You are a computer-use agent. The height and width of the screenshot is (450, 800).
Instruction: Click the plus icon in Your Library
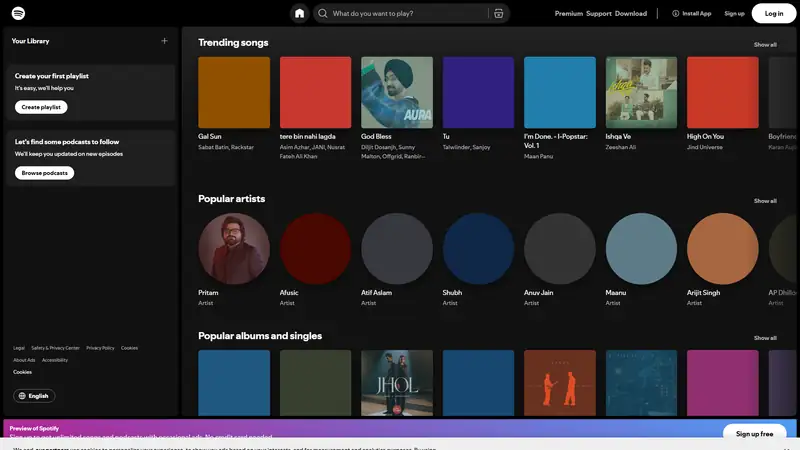click(164, 41)
